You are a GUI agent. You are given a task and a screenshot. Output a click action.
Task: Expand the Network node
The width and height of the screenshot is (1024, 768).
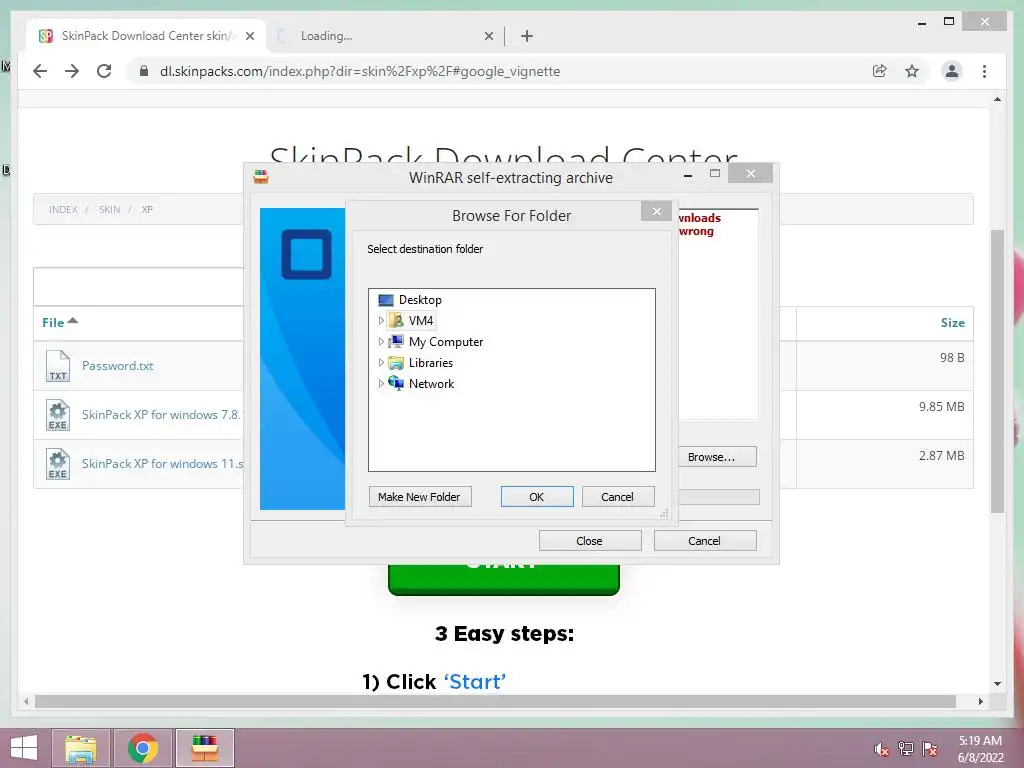pyautogui.click(x=381, y=383)
